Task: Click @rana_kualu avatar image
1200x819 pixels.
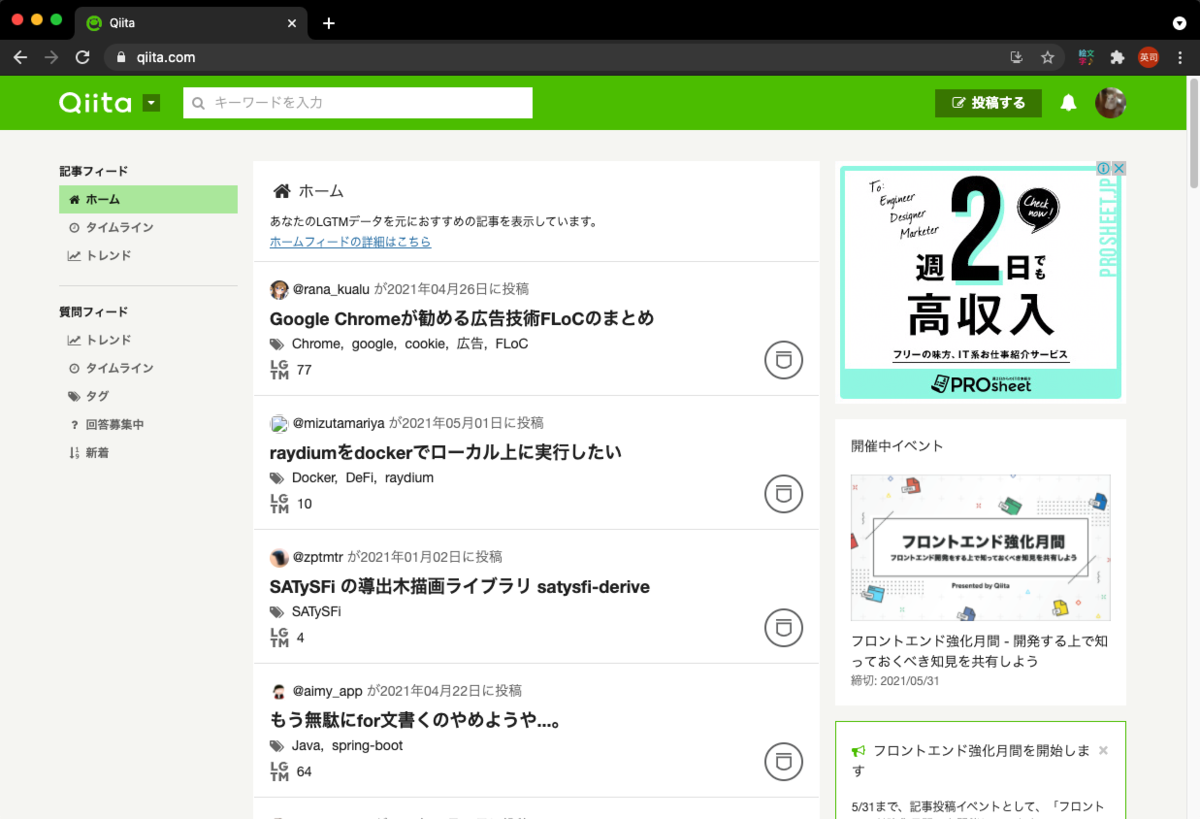Action: click(279, 290)
